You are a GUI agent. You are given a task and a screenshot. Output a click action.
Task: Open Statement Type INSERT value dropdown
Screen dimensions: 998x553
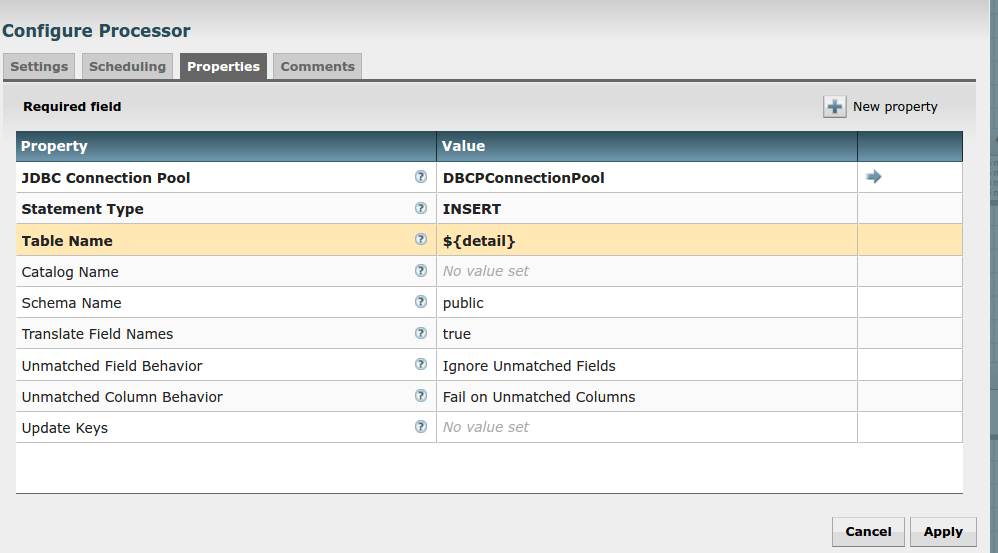[x=646, y=209]
